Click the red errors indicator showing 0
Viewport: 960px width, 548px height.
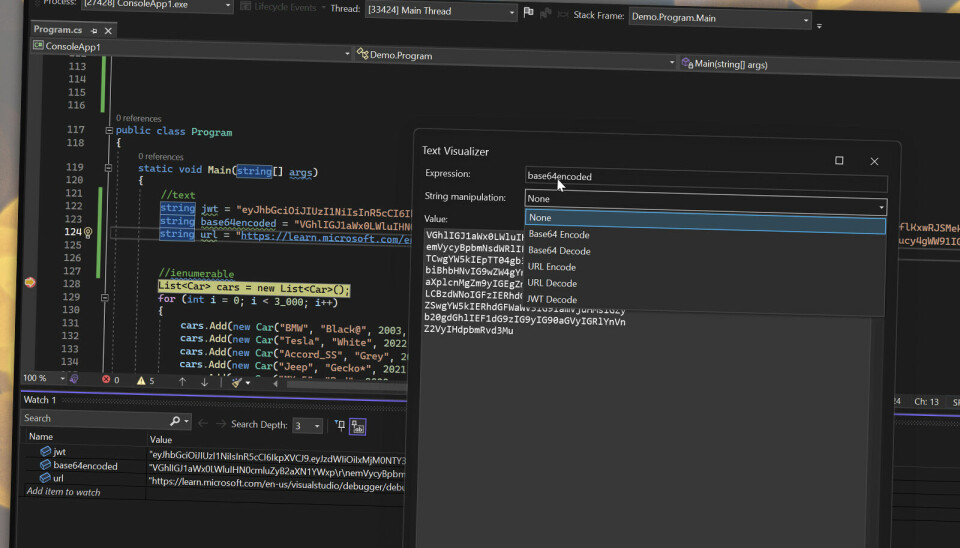pos(111,380)
